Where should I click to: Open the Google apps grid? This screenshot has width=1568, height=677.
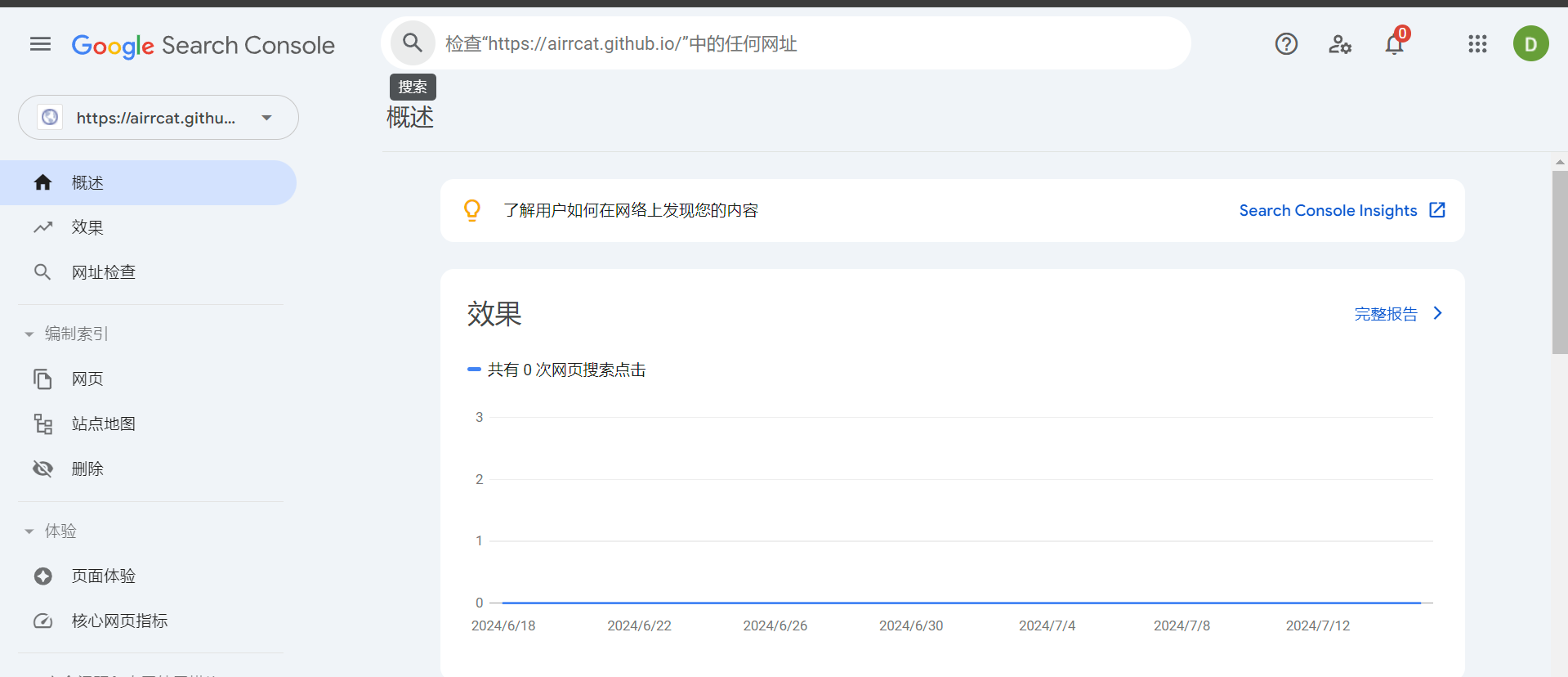click(x=1477, y=44)
